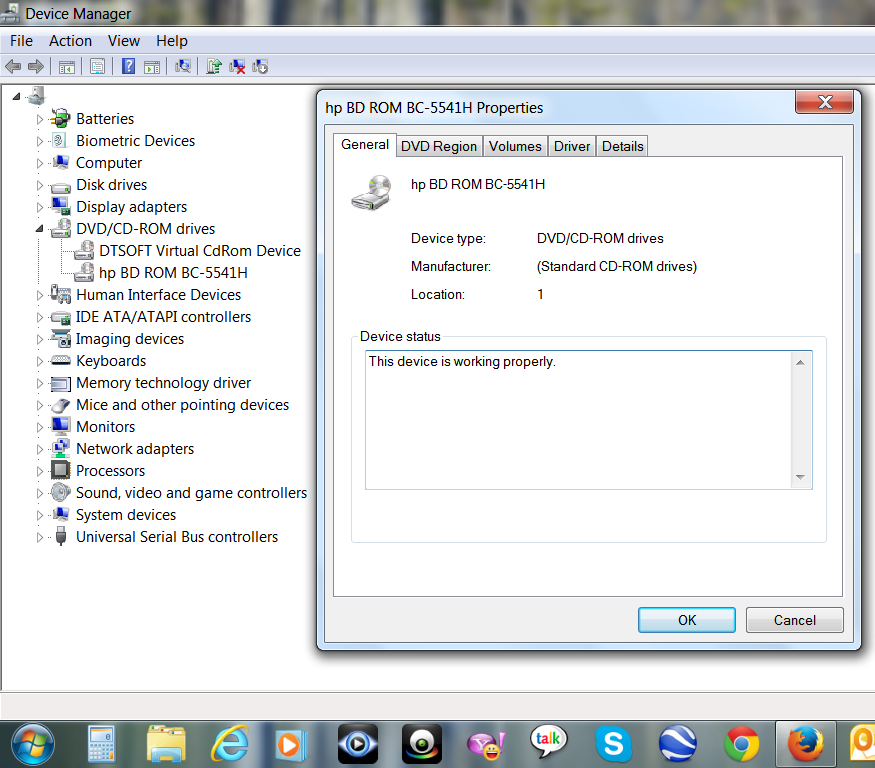Open the File menu

click(x=21, y=41)
